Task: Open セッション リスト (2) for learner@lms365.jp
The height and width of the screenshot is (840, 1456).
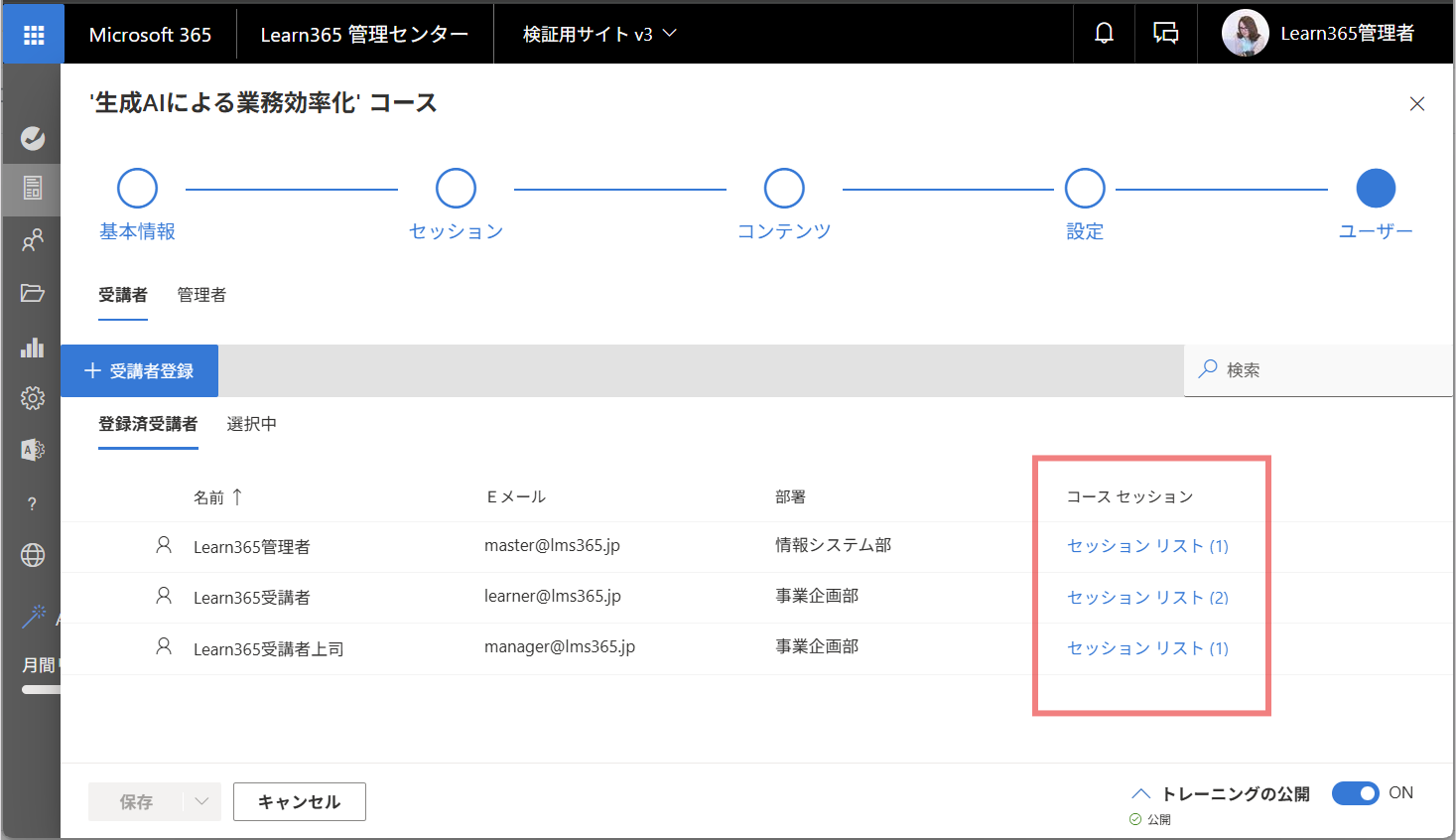Action: (x=1147, y=598)
